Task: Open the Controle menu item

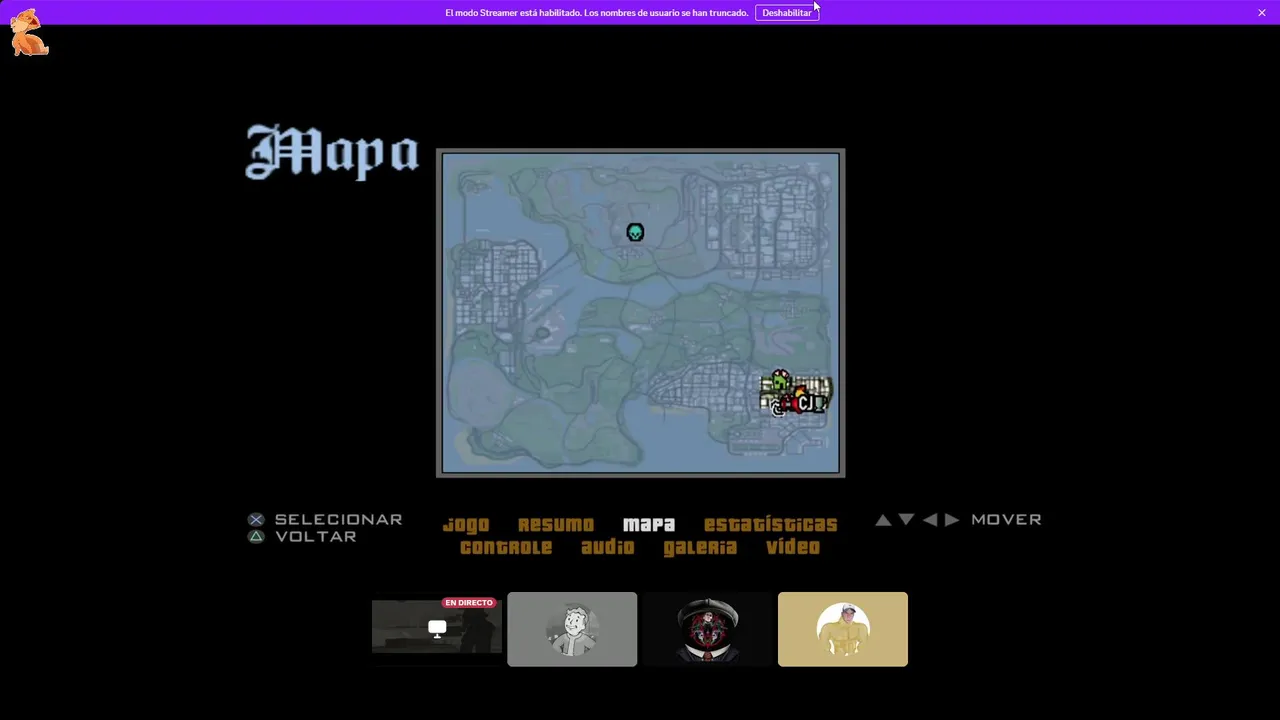Action: tap(506, 548)
